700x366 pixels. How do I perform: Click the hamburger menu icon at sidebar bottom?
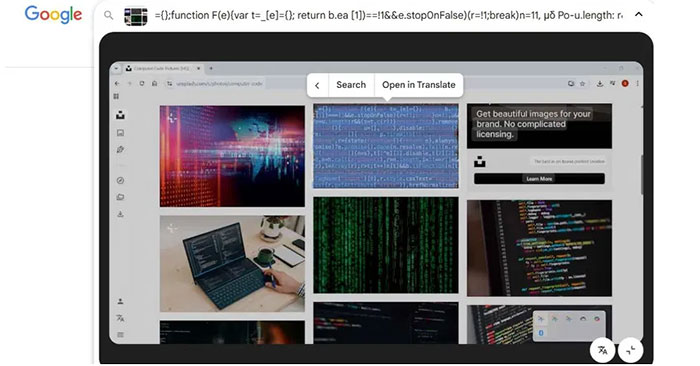click(120, 335)
